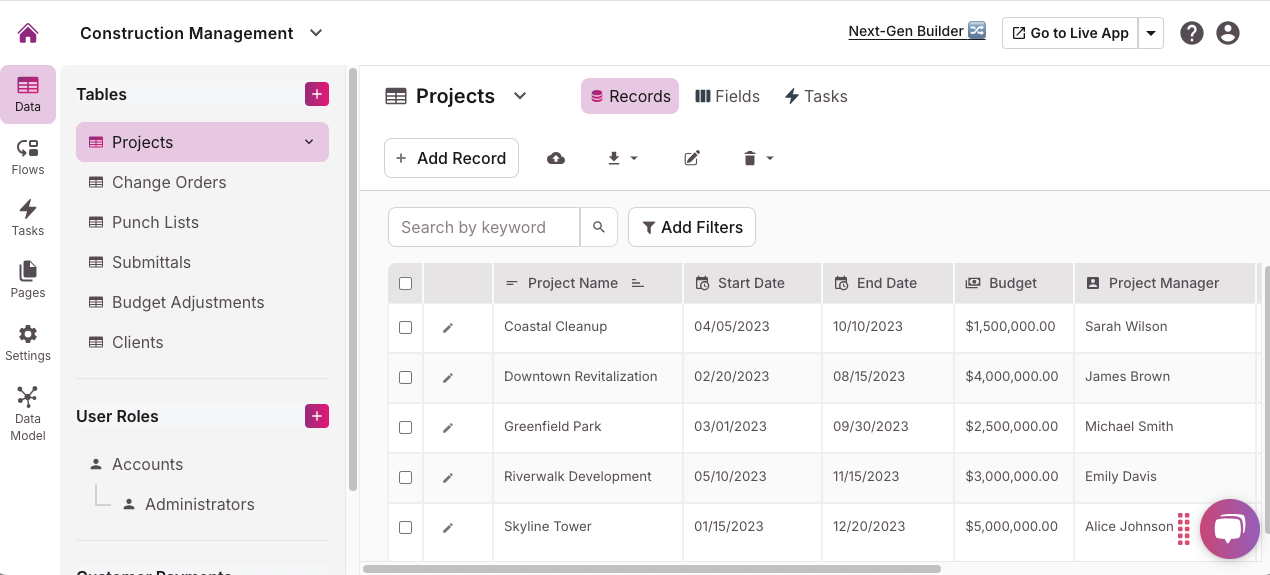
Task: Toggle the select-all records checkbox in header
Action: point(405,283)
